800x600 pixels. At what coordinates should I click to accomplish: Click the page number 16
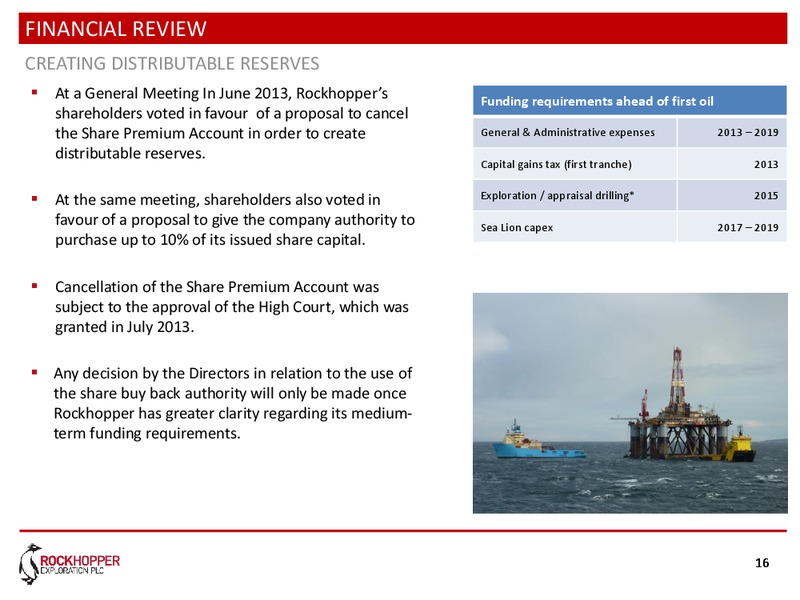coord(762,563)
